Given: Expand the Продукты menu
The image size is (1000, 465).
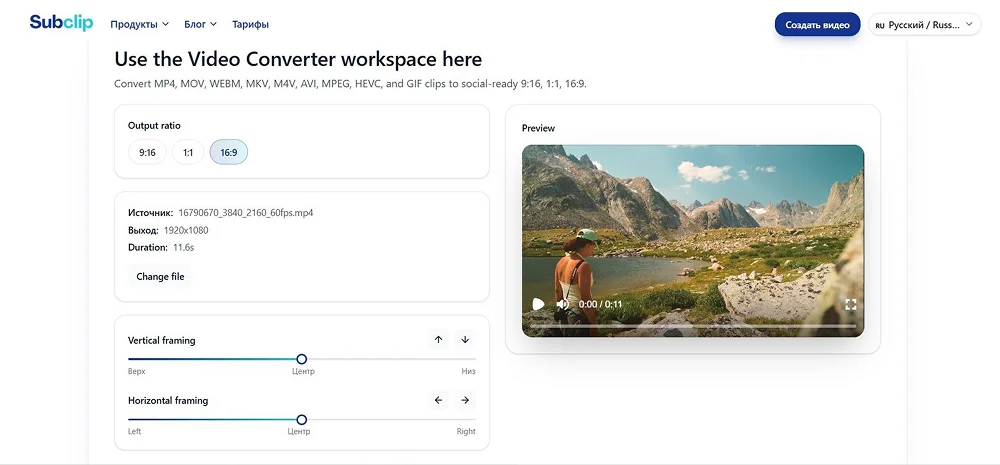Looking at the screenshot, I should [x=140, y=24].
